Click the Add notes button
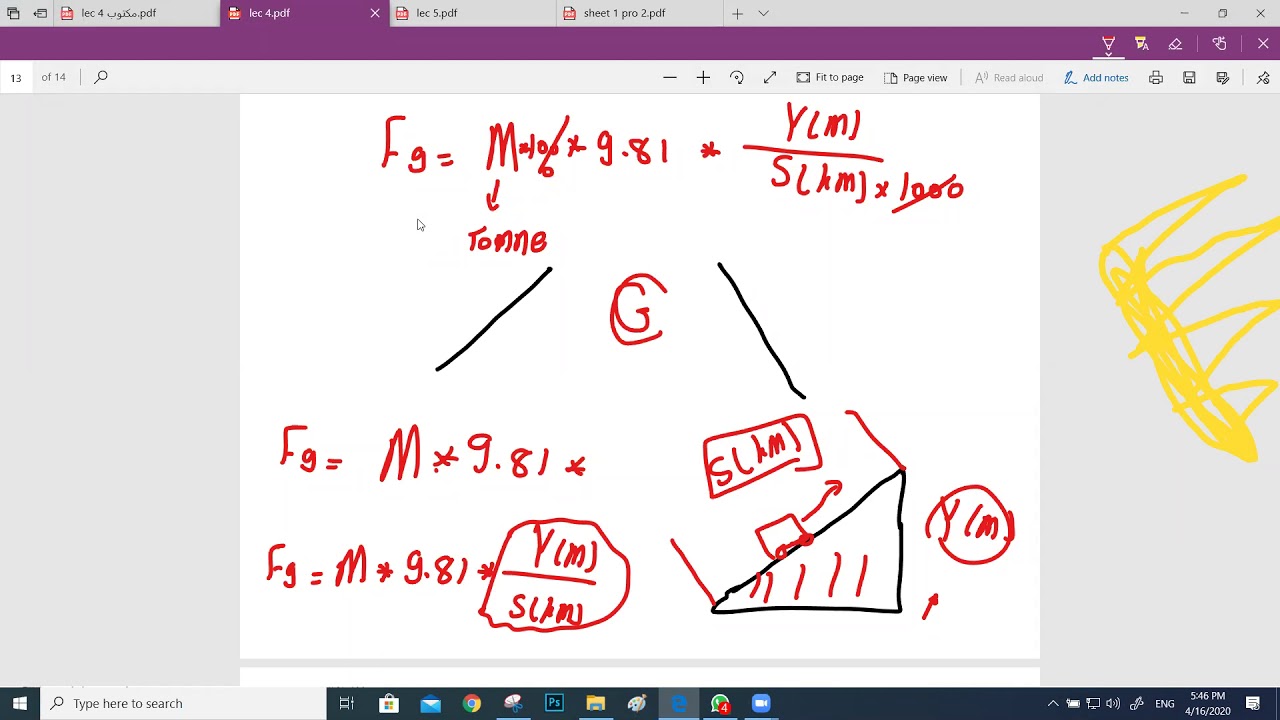Screen dimensions: 1280x720 (x=1096, y=77)
